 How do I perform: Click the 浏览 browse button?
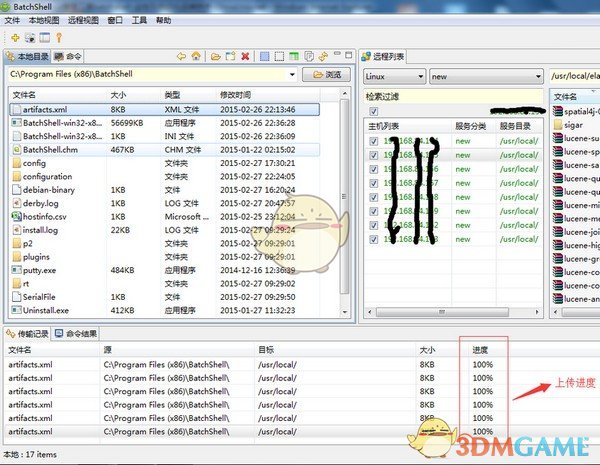326,74
